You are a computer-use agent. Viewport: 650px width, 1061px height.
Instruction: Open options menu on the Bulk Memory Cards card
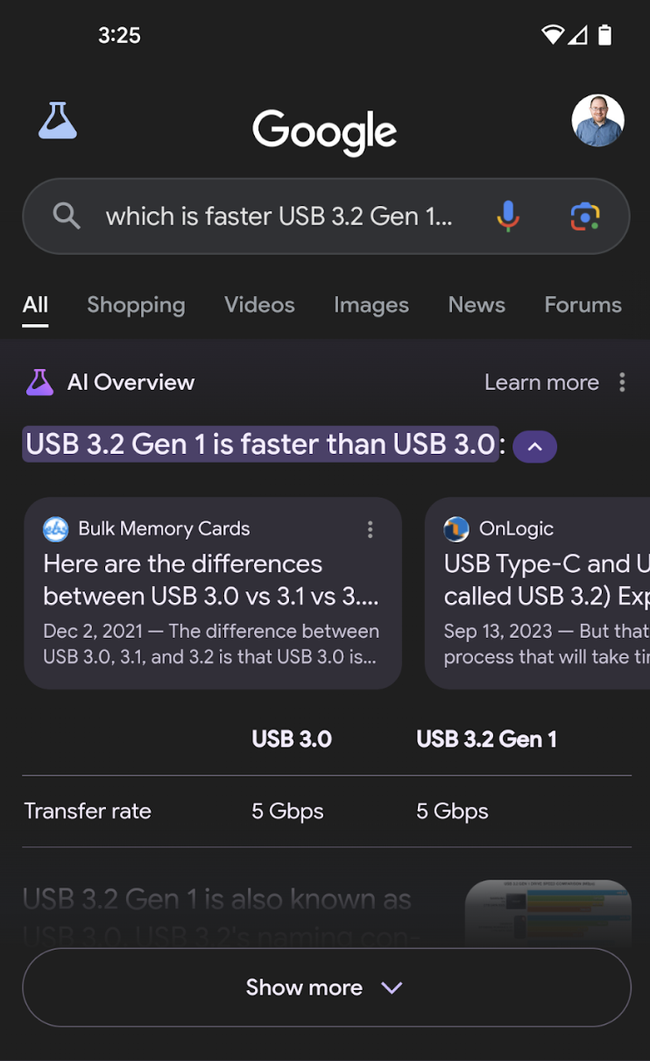coord(370,529)
